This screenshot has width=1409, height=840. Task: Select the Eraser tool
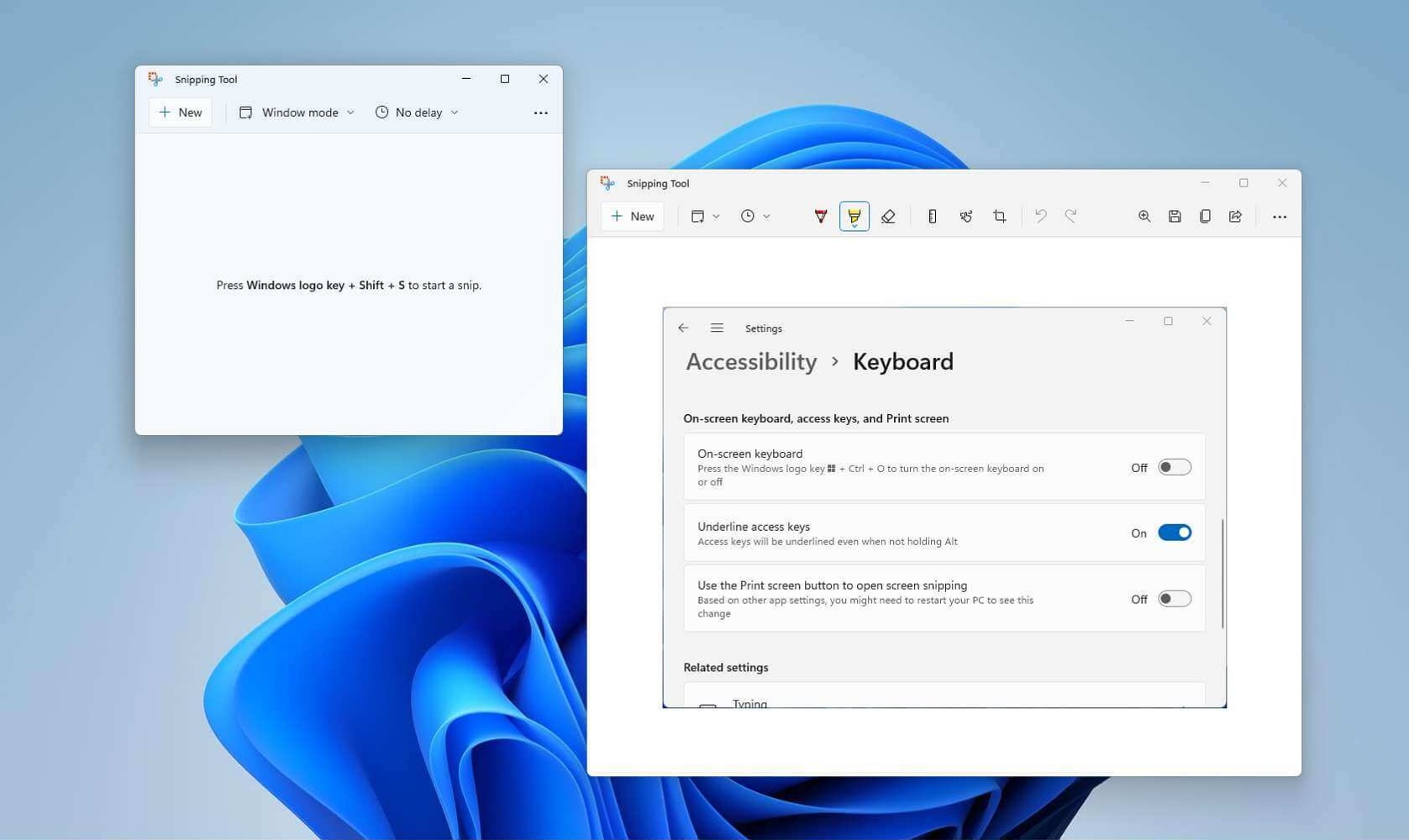pyautogui.click(x=888, y=217)
